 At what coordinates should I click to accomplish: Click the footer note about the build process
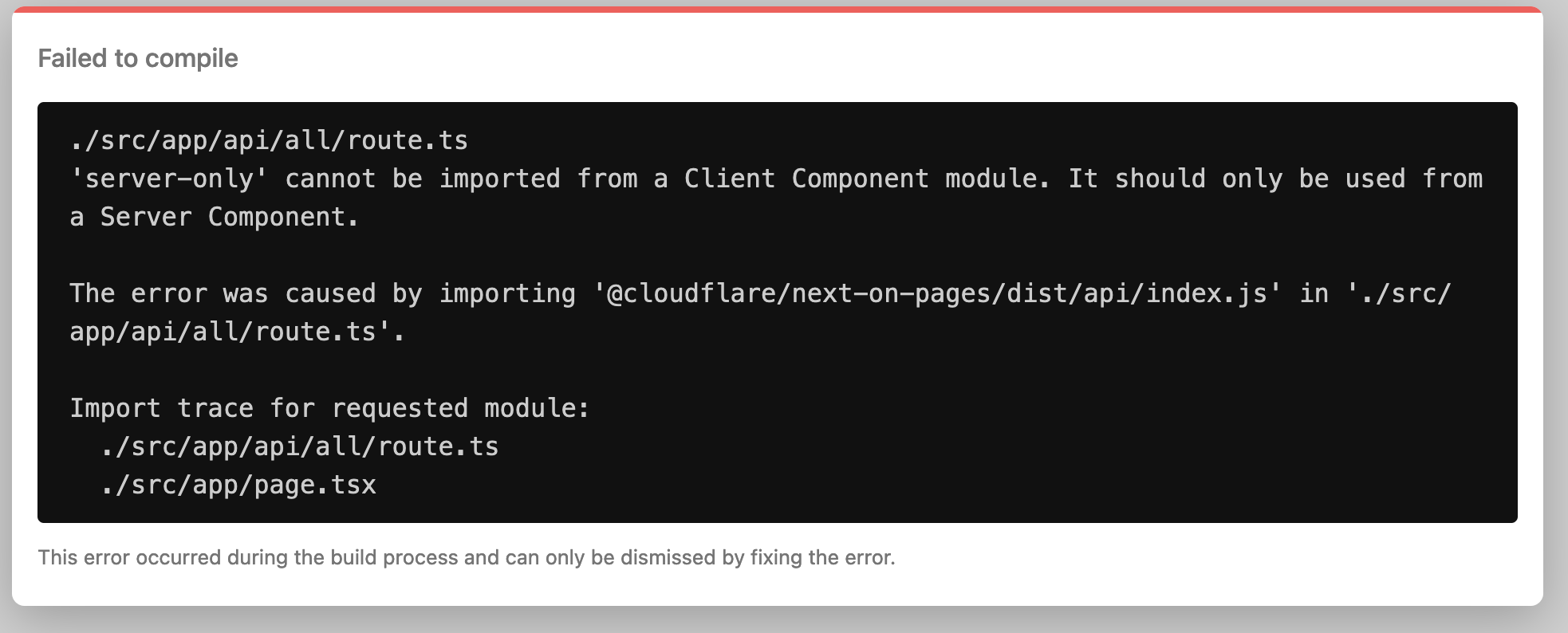pyautogui.click(x=467, y=557)
